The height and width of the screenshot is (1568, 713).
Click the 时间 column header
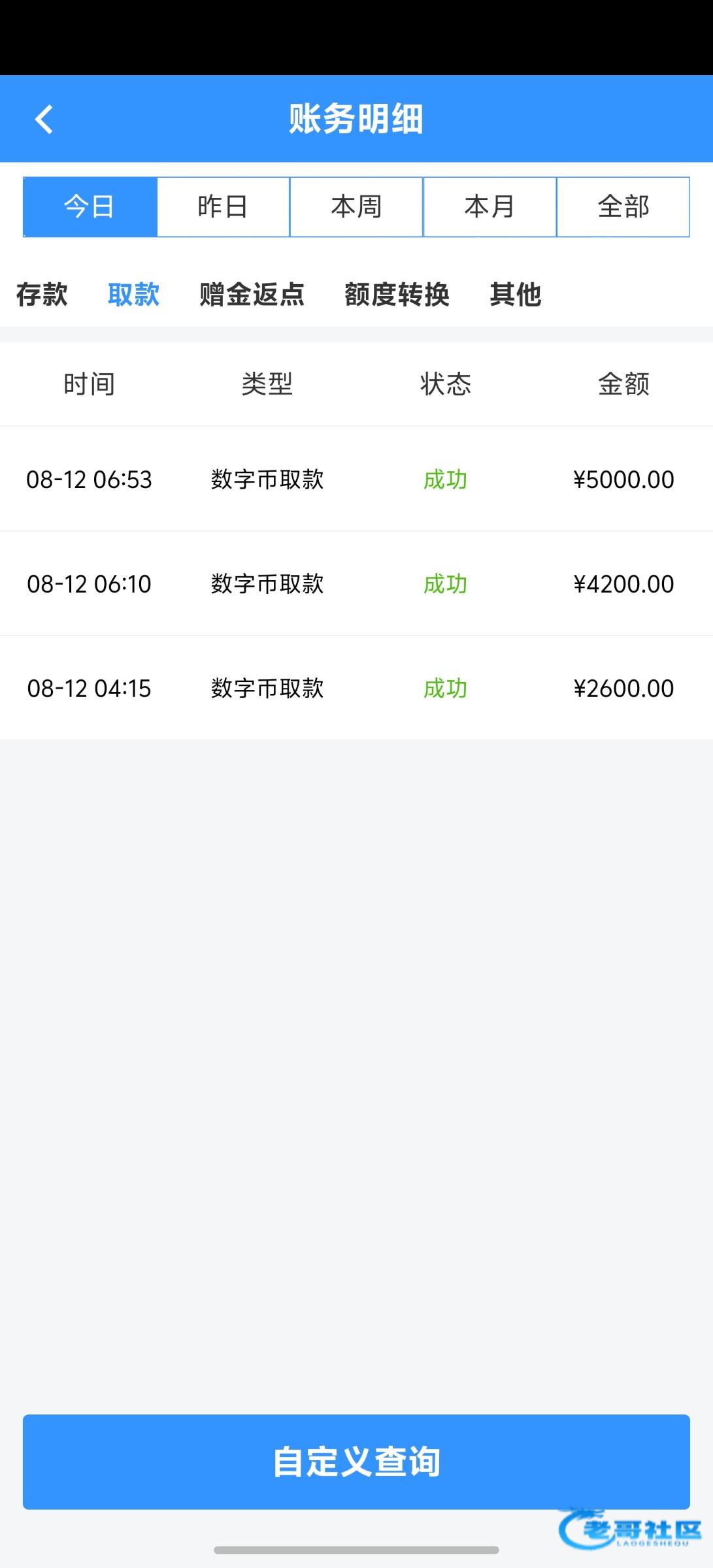click(x=90, y=384)
